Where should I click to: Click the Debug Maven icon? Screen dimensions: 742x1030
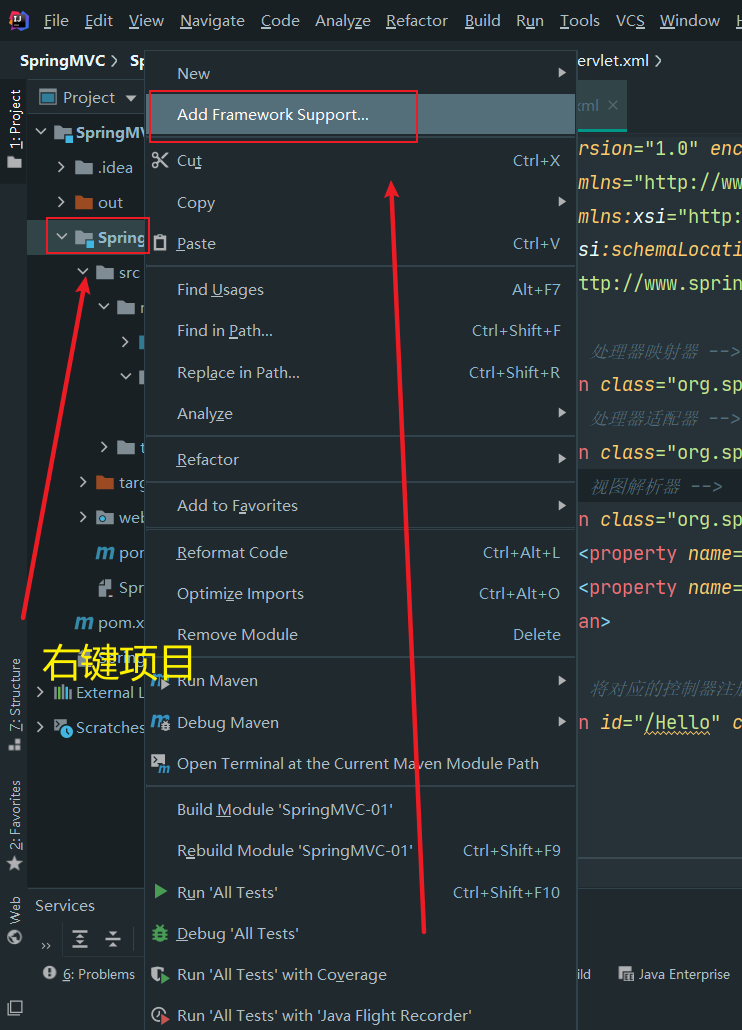pyautogui.click(x=160, y=723)
